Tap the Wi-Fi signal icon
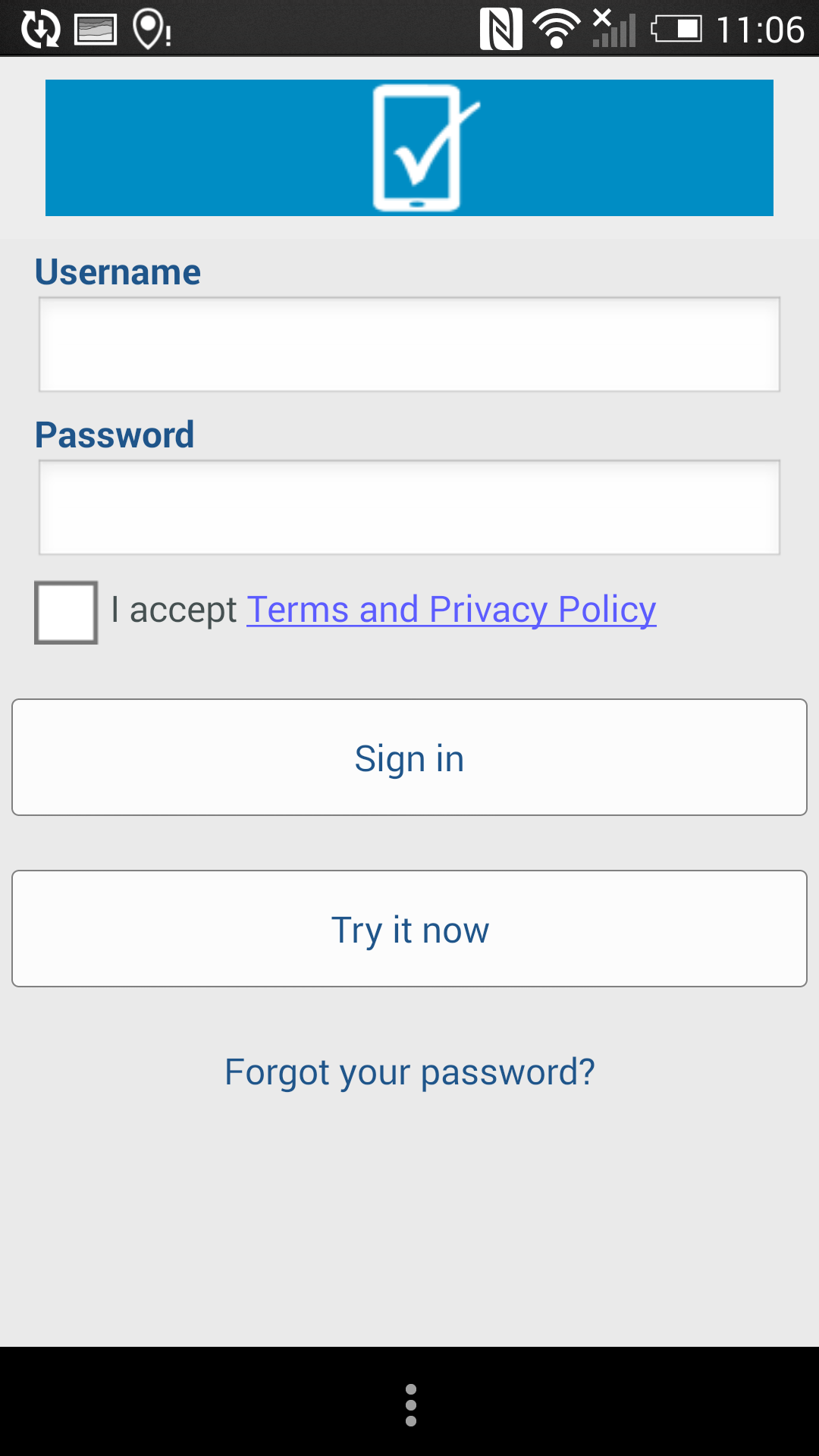This screenshot has height=1456, width=819. 557,30
